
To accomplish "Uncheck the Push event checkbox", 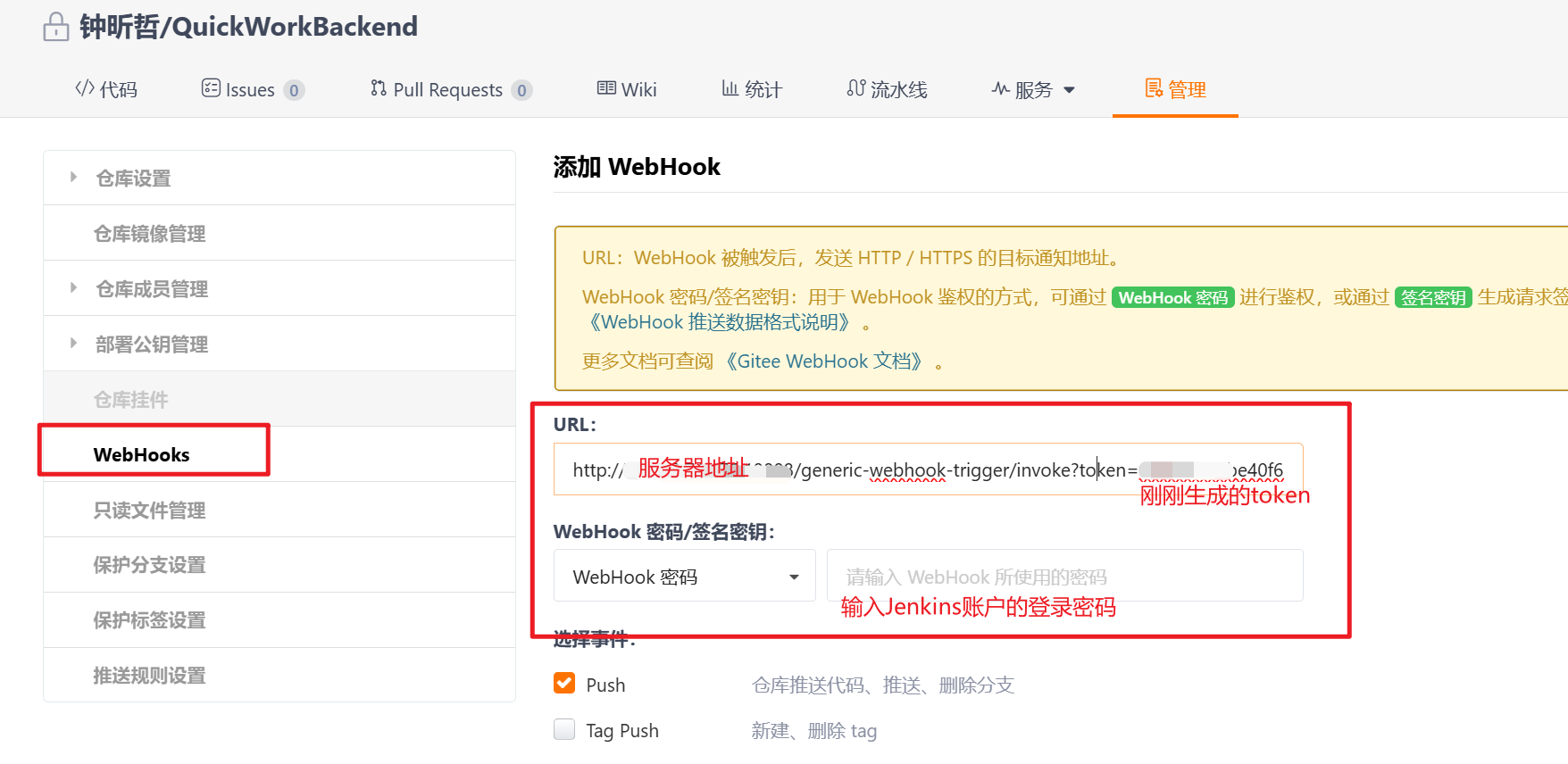I will pyautogui.click(x=564, y=684).
